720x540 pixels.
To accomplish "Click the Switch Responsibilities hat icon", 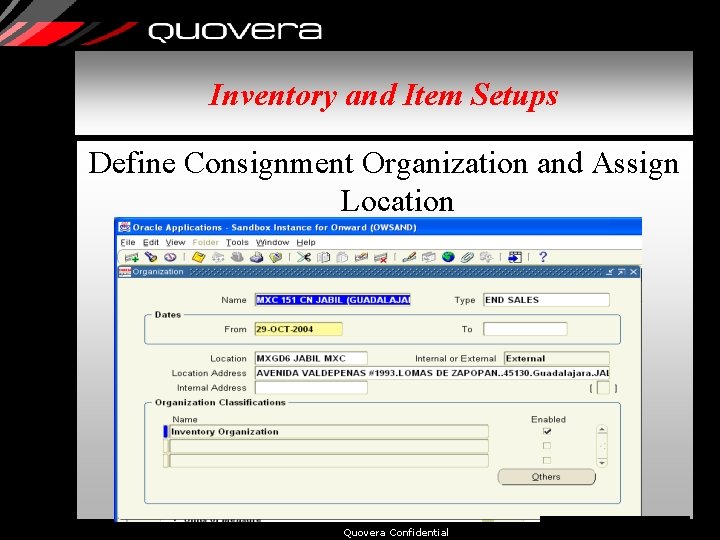I will click(237, 257).
